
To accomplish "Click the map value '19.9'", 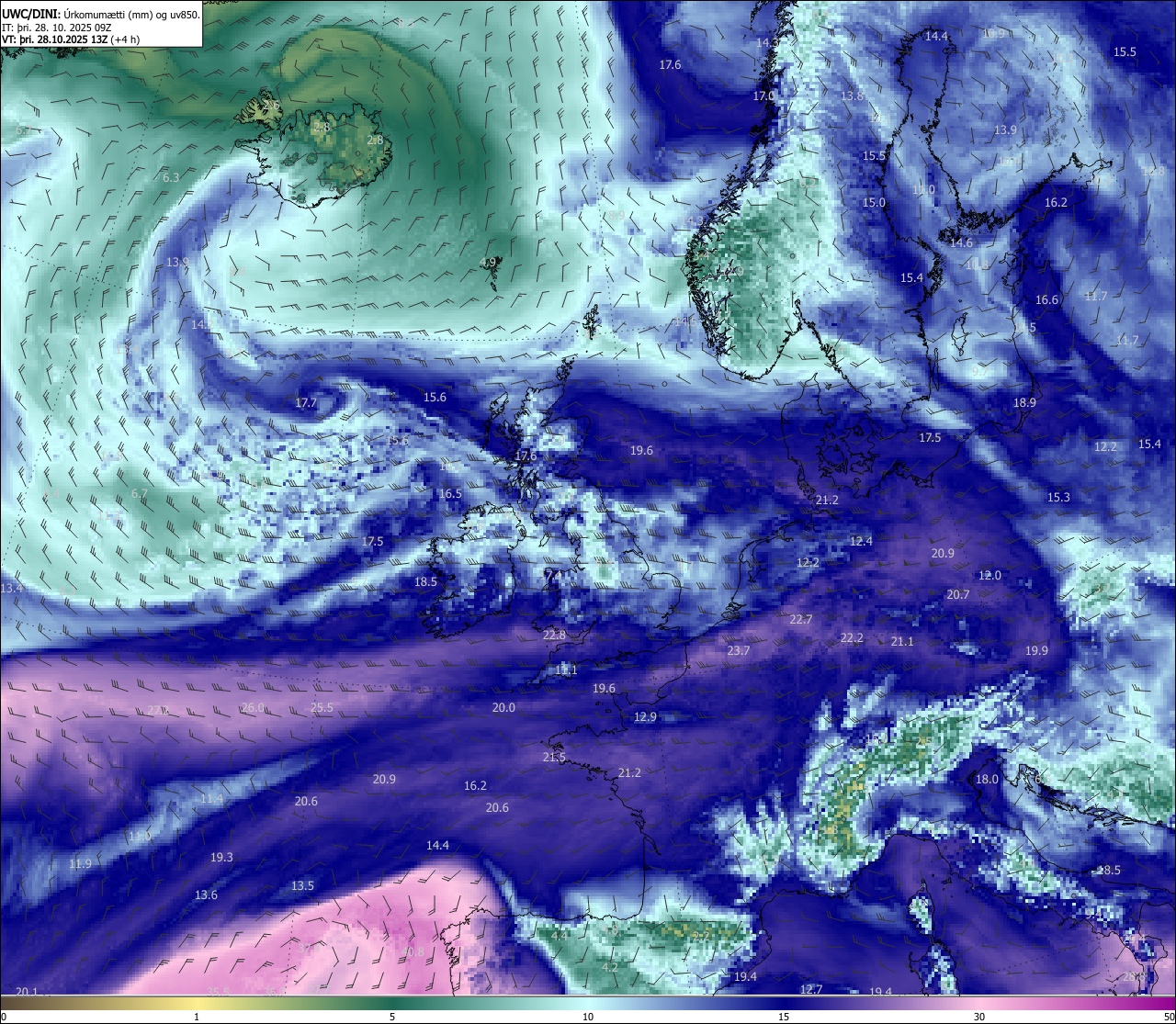I will click(1036, 650).
